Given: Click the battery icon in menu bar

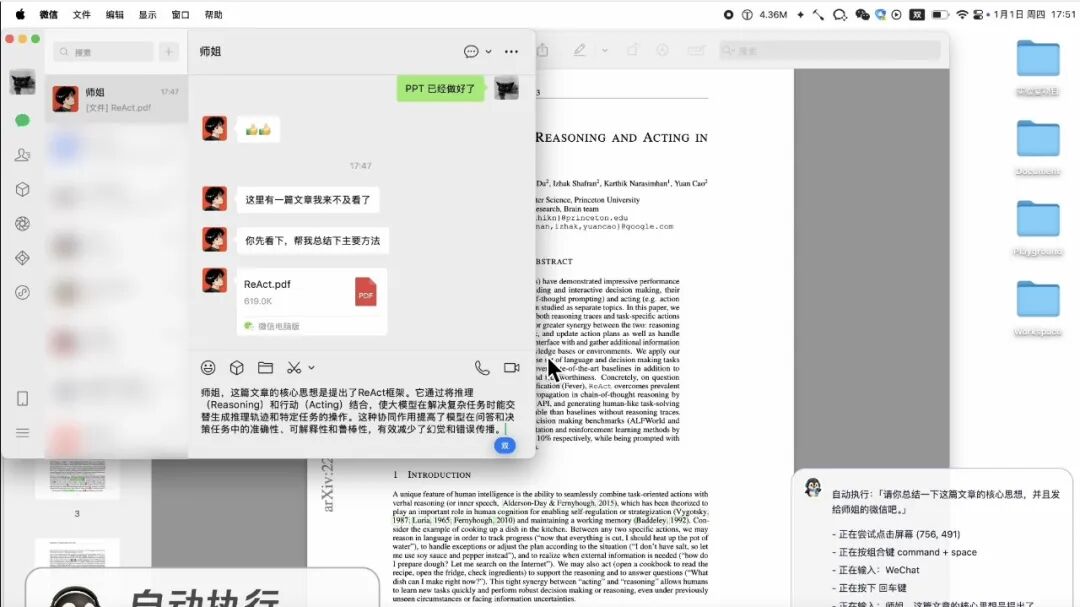Looking at the screenshot, I should tap(939, 14).
